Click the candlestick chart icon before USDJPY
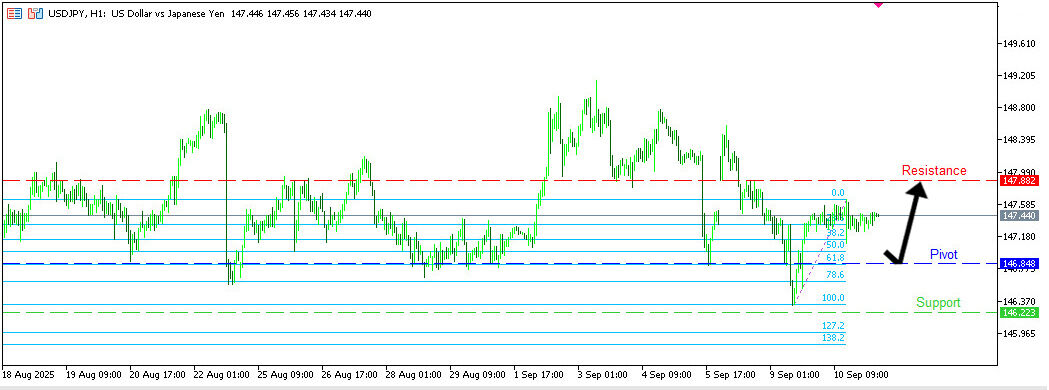This screenshot has height=390, width=1049. coord(35,13)
